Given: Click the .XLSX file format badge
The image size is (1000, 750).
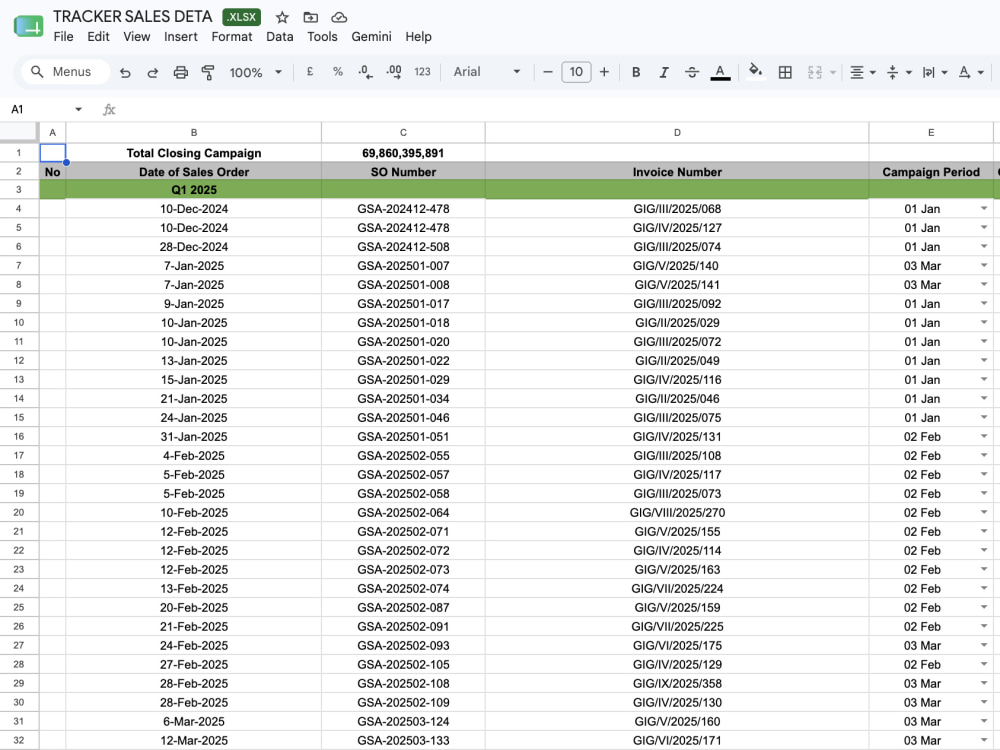Looking at the screenshot, I should (x=242, y=17).
